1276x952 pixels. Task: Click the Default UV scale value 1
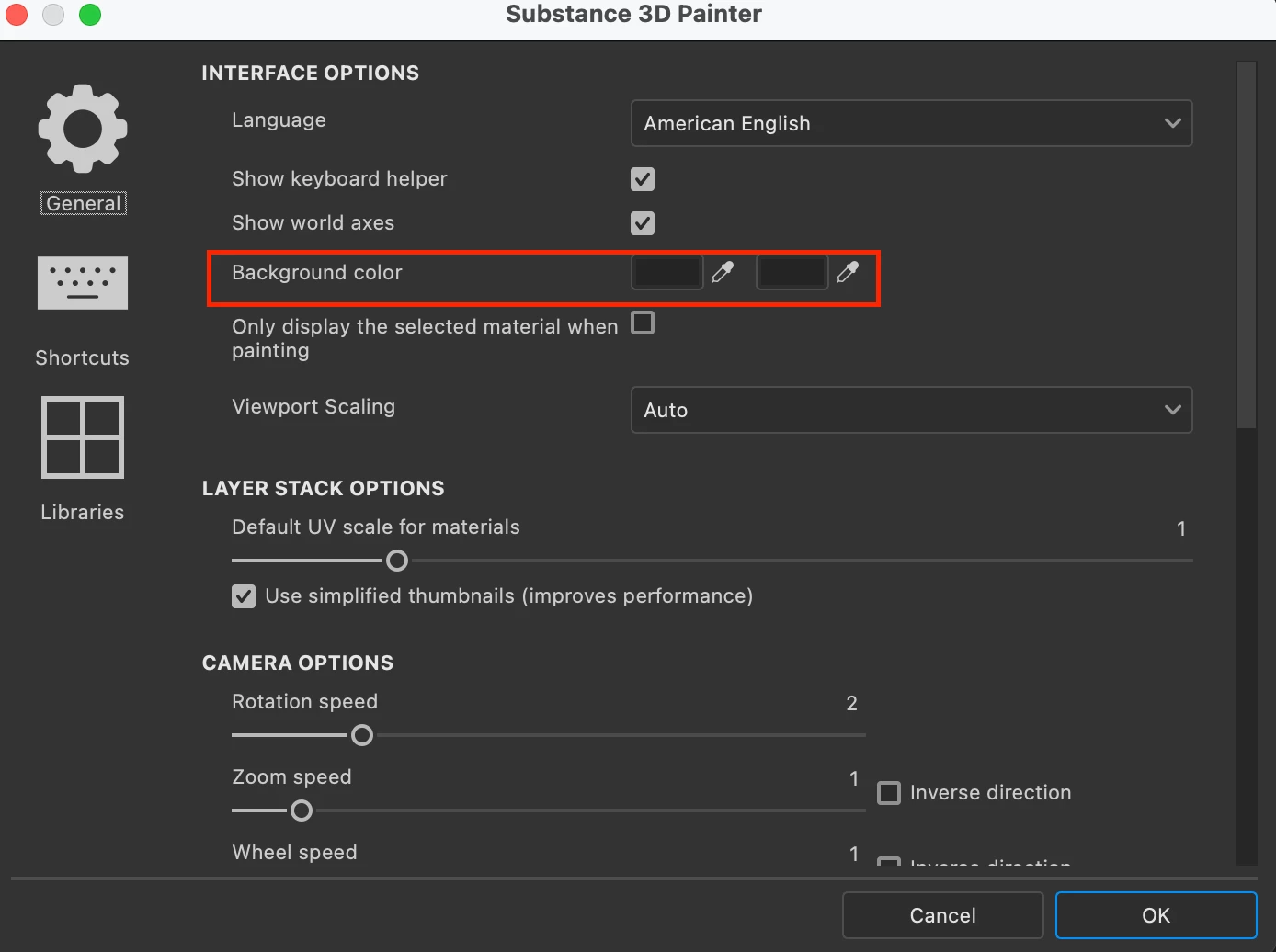(1181, 528)
